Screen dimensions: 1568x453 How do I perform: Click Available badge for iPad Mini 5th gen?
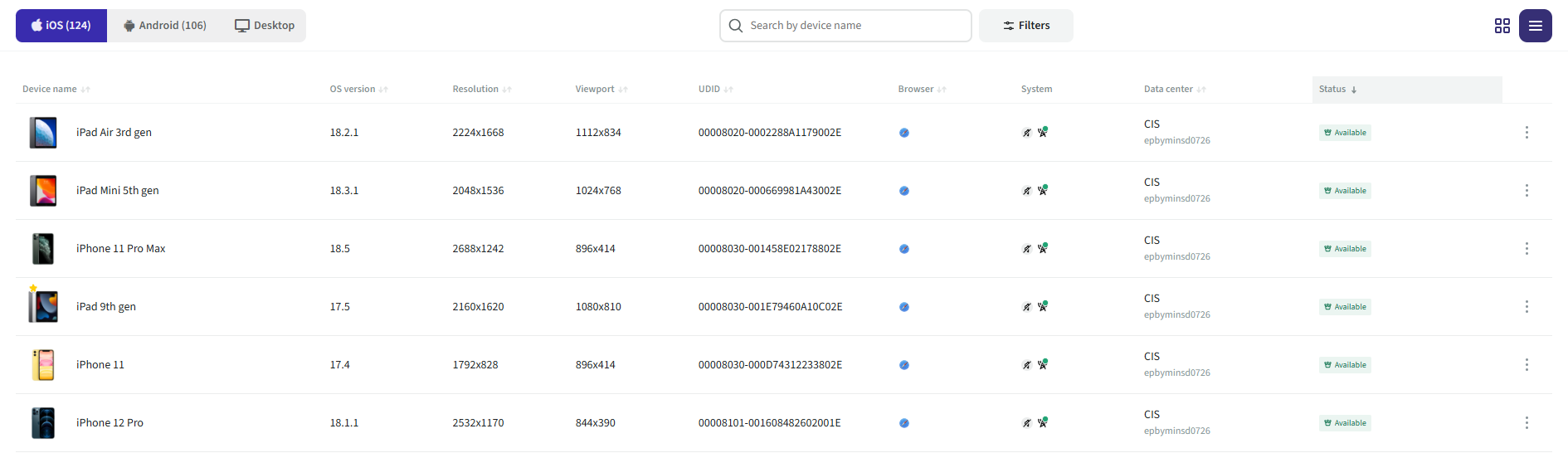(x=1345, y=191)
